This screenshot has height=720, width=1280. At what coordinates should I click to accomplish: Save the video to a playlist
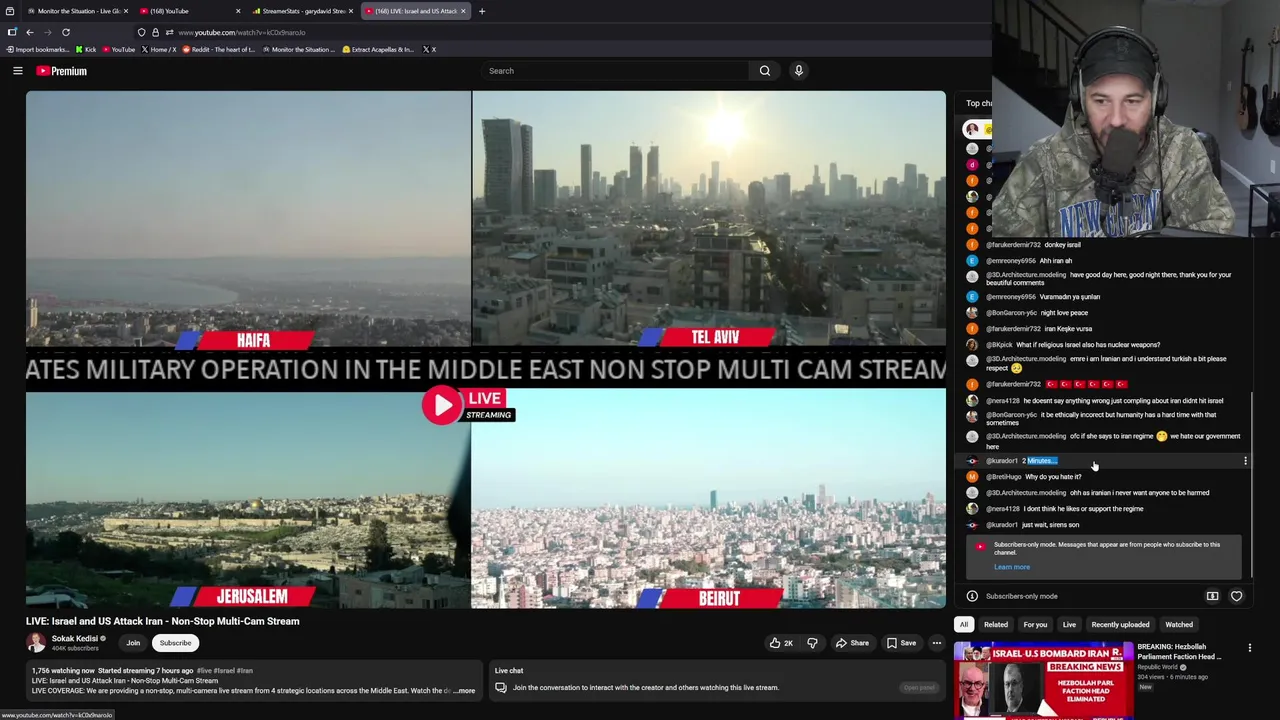(x=901, y=643)
